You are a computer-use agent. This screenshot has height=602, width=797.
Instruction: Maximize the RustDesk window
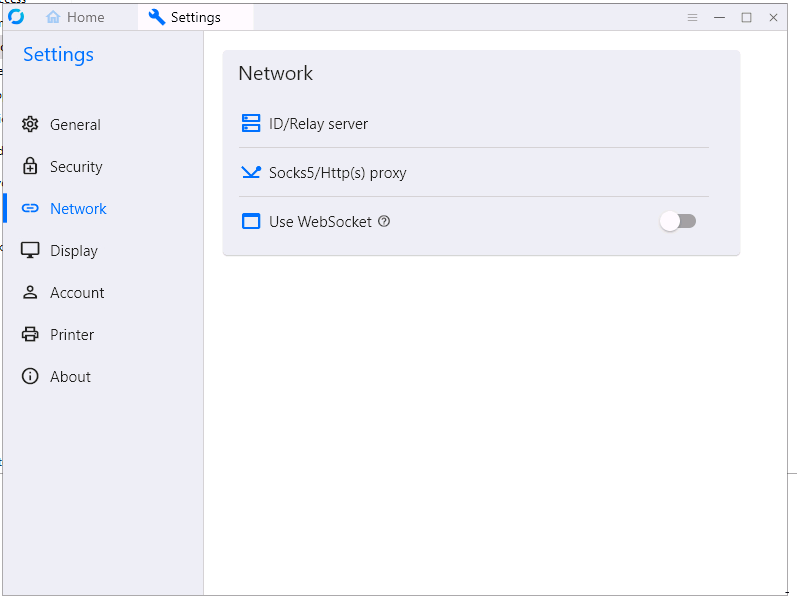coord(746,17)
